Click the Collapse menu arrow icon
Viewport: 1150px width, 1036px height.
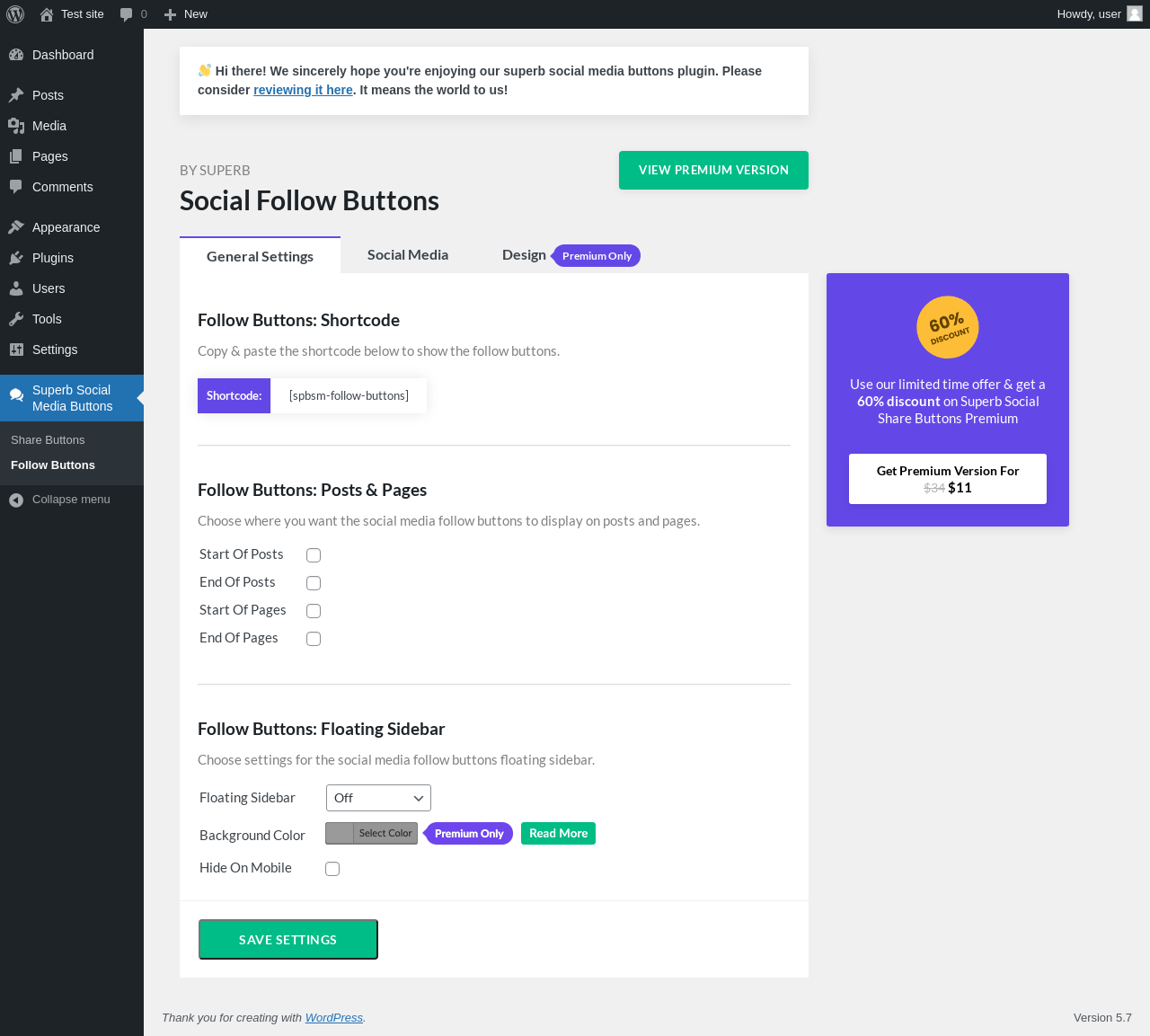coord(16,500)
